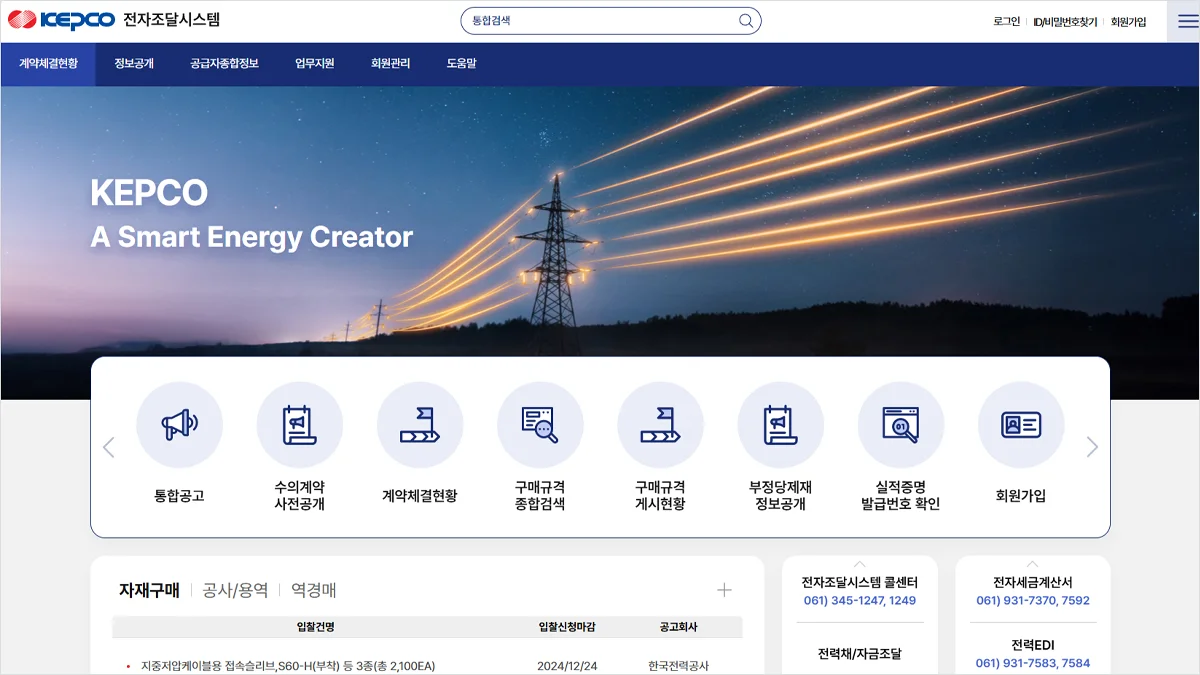This screenshot has width=1200, height=675.
Task: Open the 공급자종합정보 top menu
Action: click(x=224, y=64)
